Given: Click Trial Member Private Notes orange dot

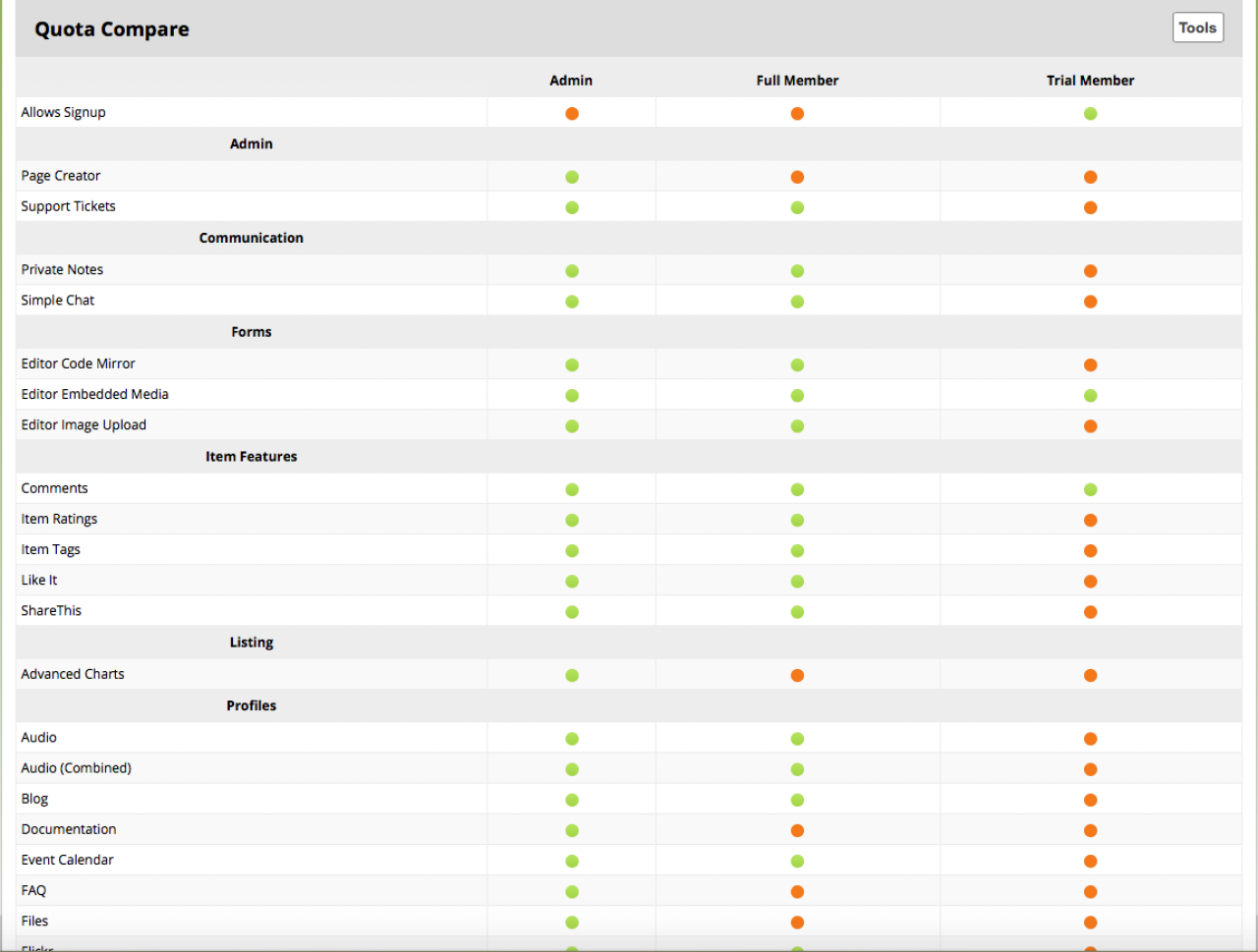Looking at the screenshot, I should click(x=1090, y=271).
